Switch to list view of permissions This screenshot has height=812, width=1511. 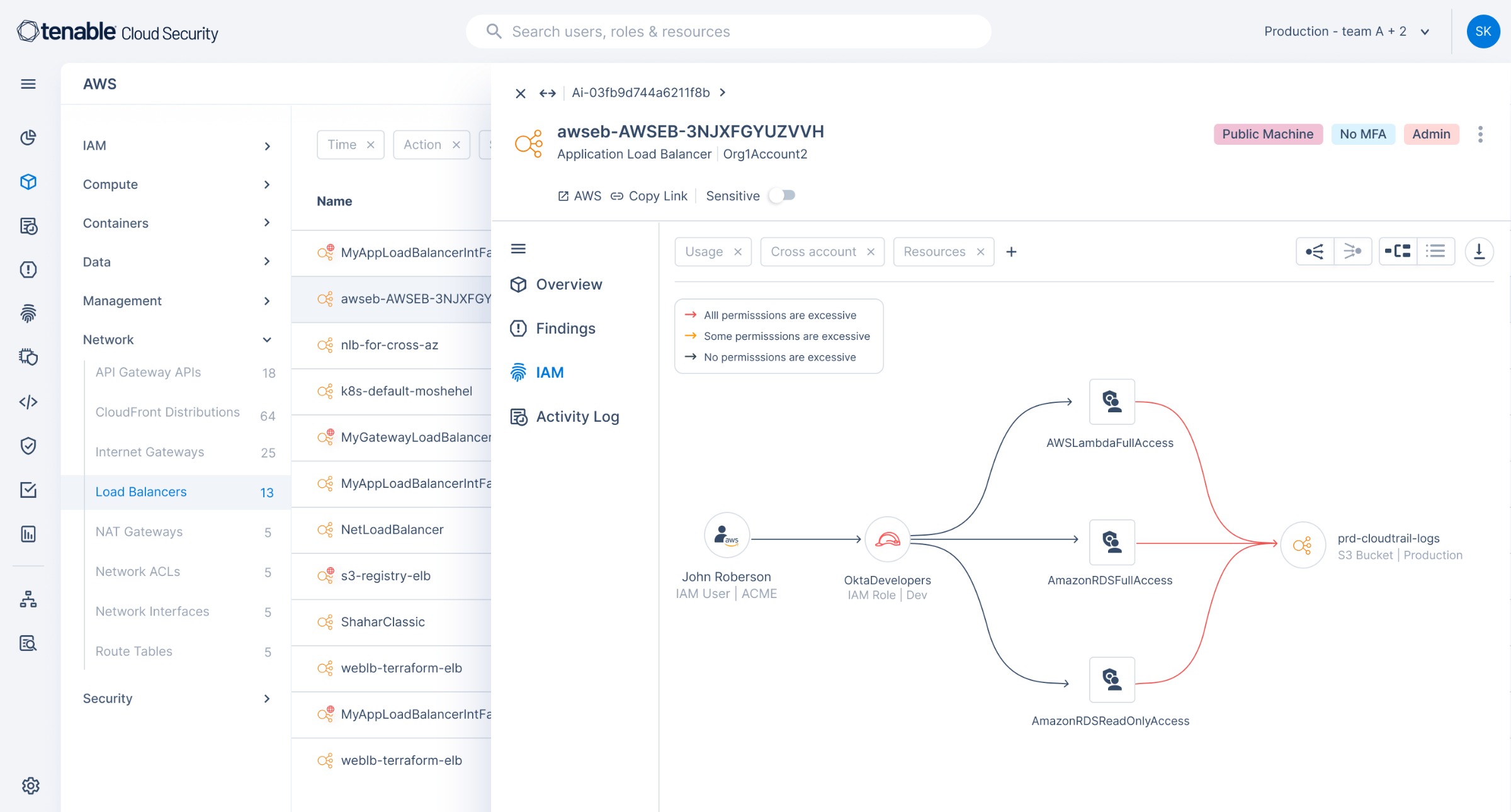1435,252
